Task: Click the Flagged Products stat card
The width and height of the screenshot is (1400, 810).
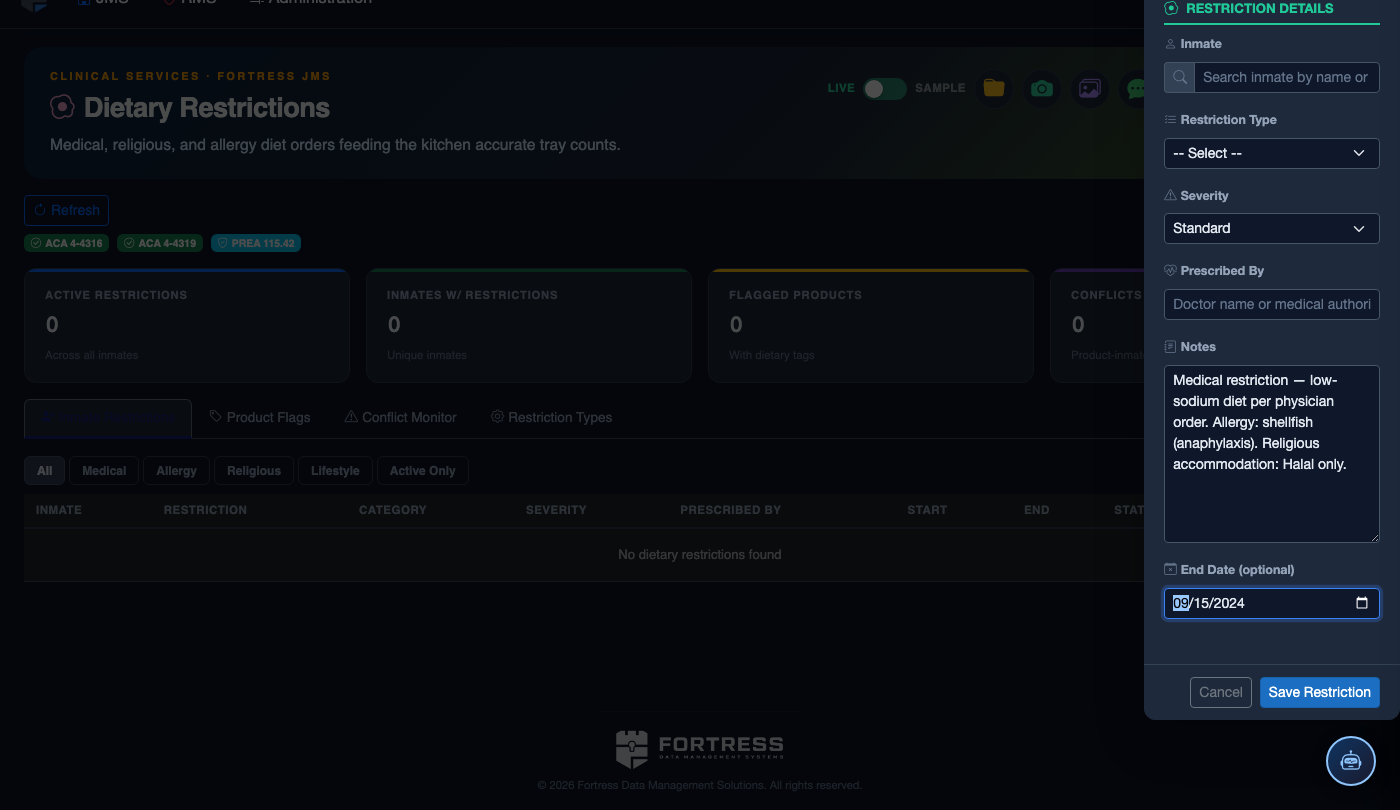Action: [871, 325]
